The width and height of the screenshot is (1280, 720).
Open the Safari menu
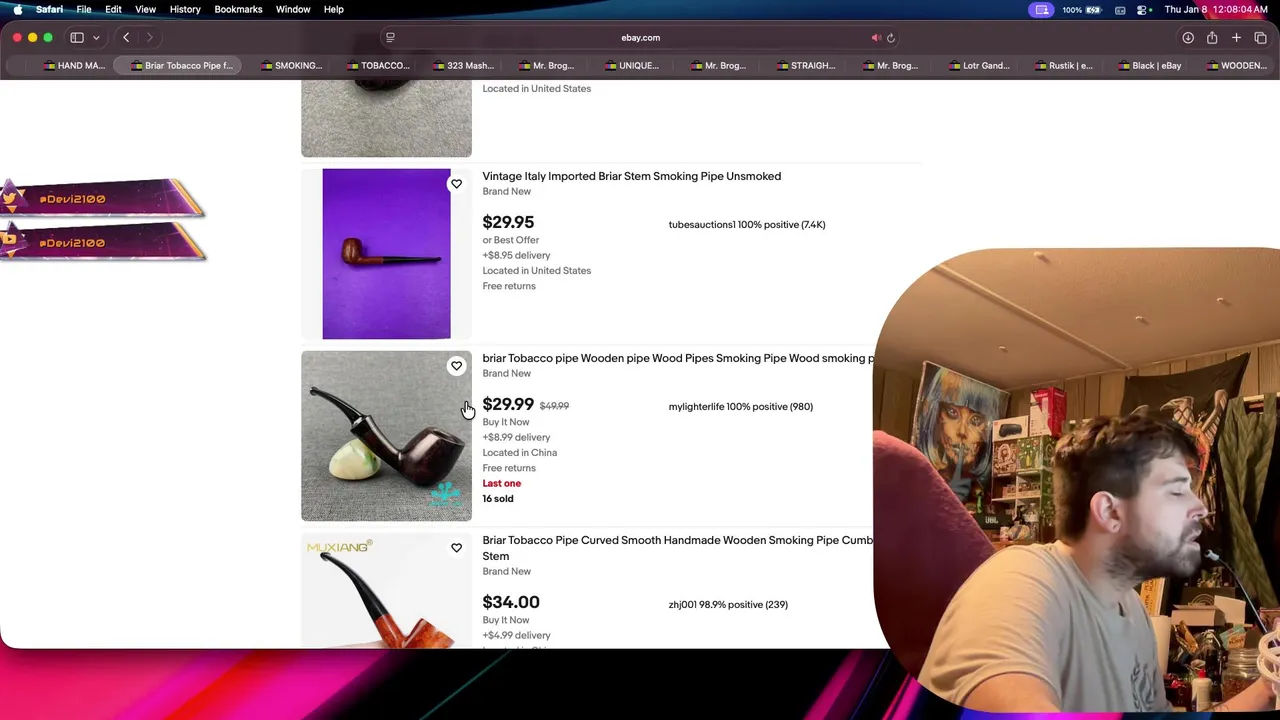[49, 10]
